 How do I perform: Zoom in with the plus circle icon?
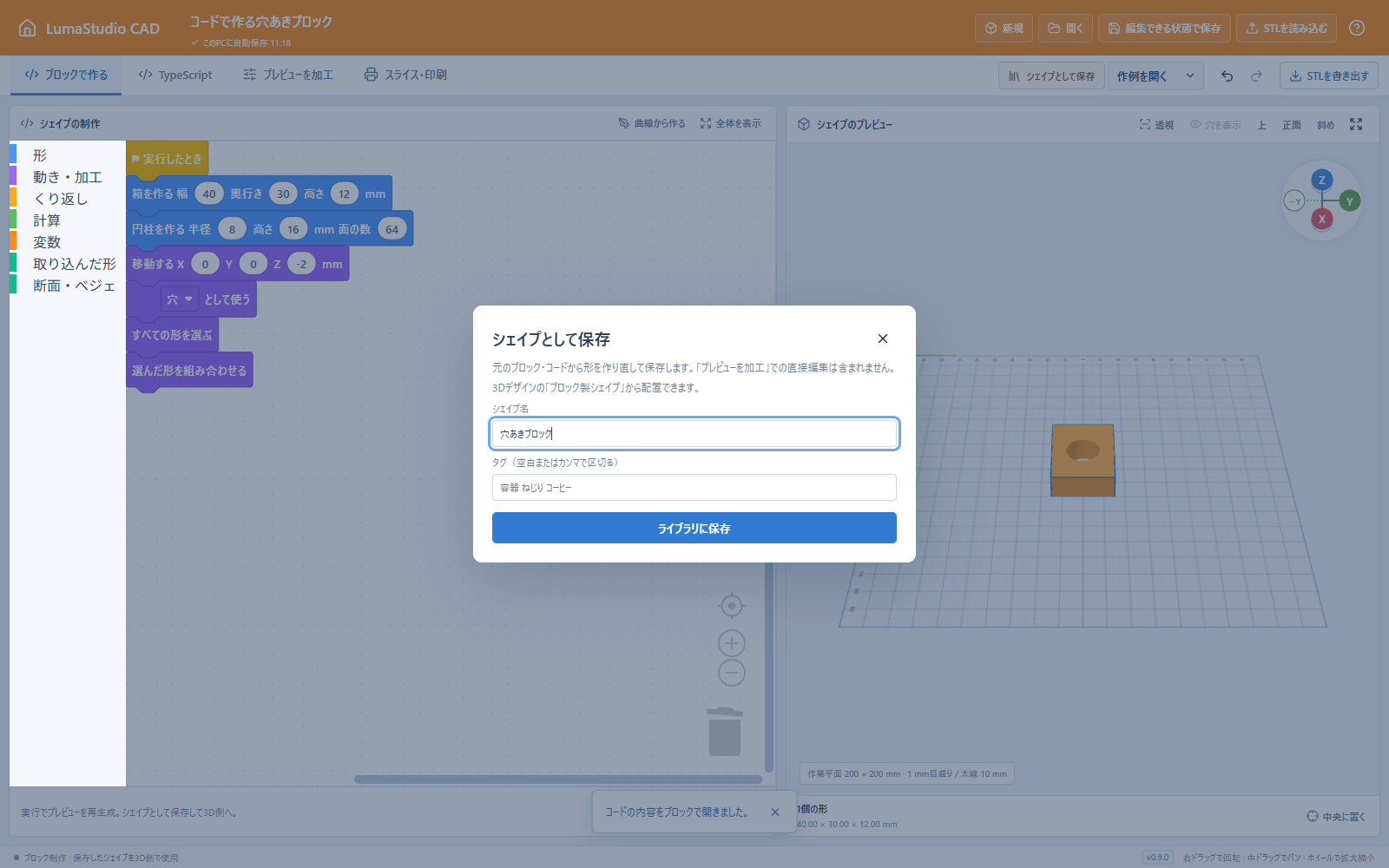732,643
